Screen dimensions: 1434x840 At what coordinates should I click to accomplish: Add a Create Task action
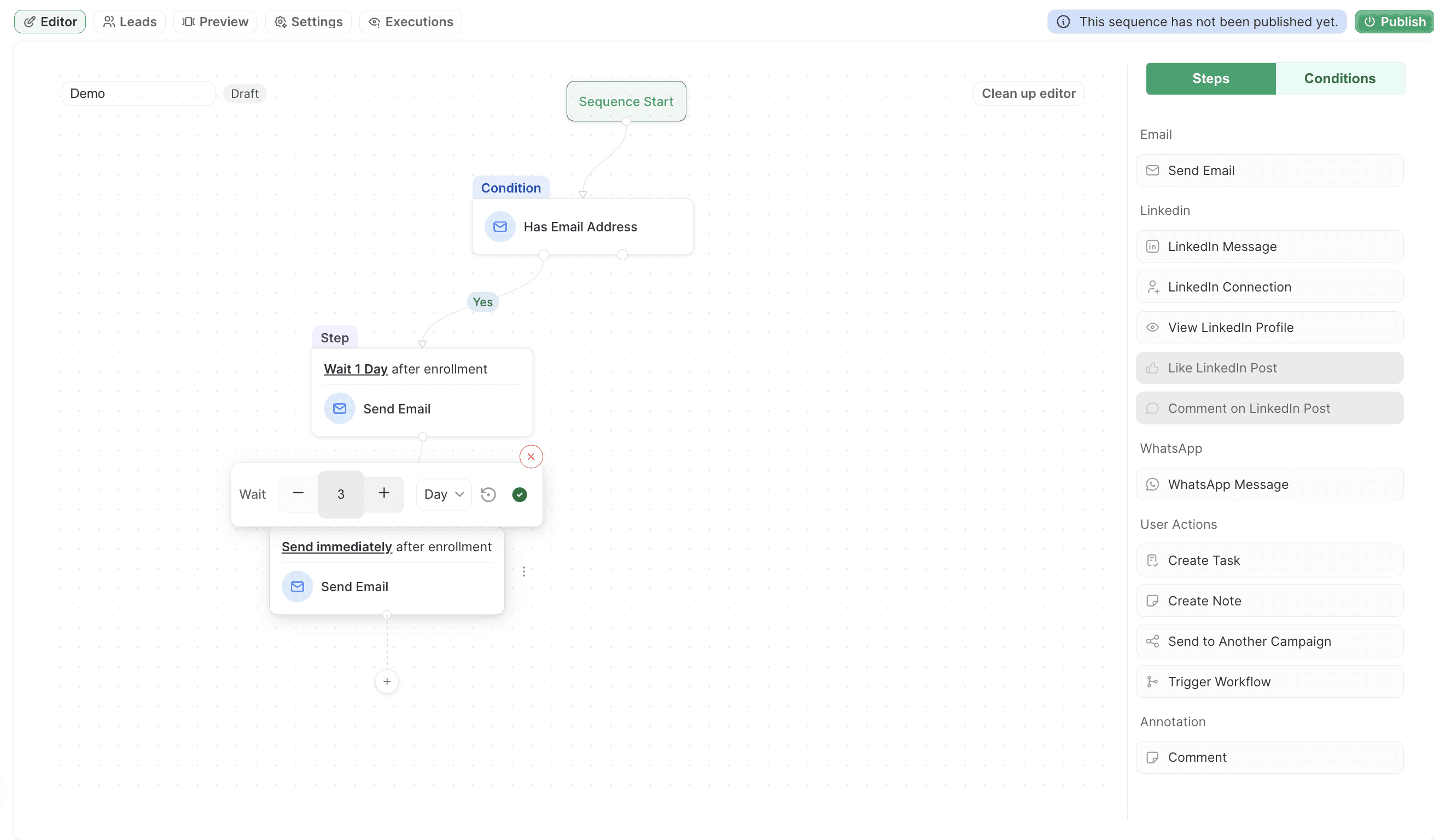(1269, 560)
